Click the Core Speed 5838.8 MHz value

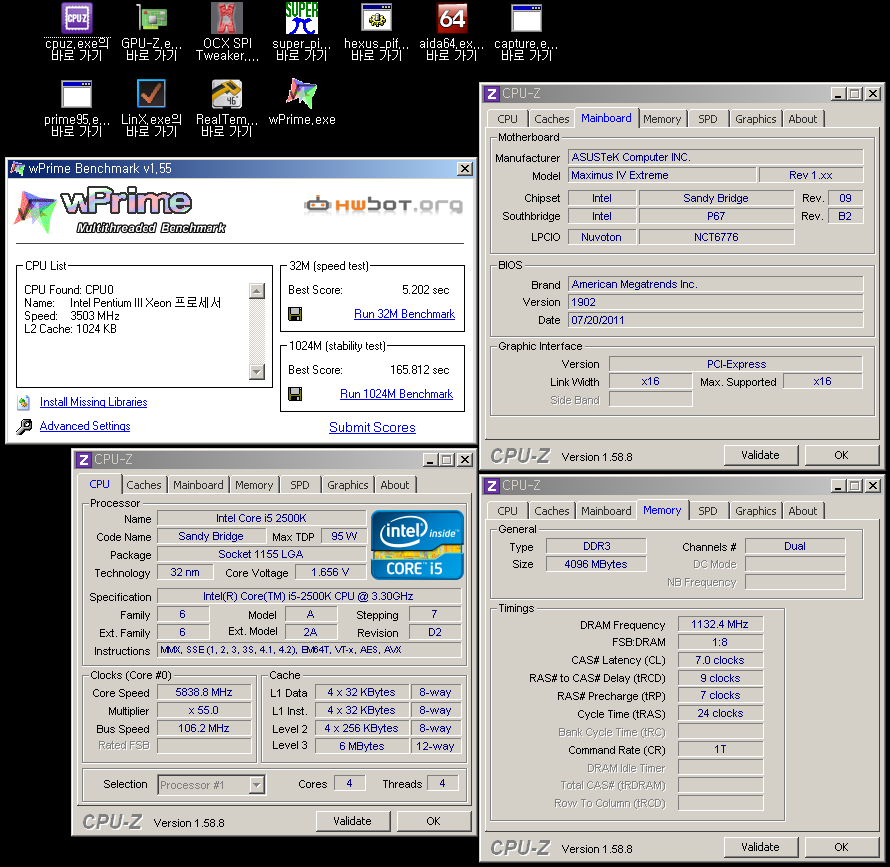(204, 693)
